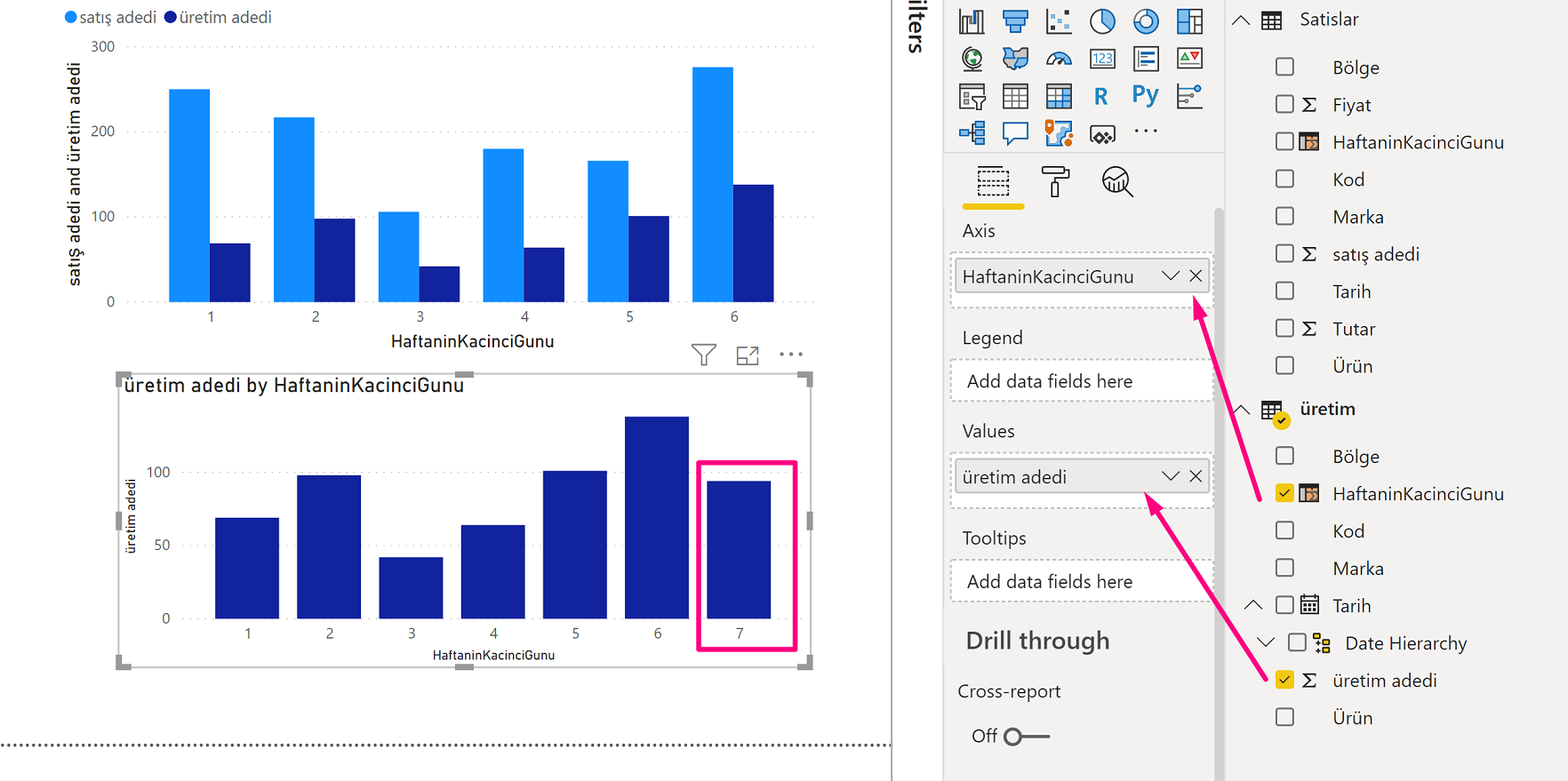Collapse the Satislar table chevron
Viewport: 1568px width, 781px height.
(x=1241, y=20)
